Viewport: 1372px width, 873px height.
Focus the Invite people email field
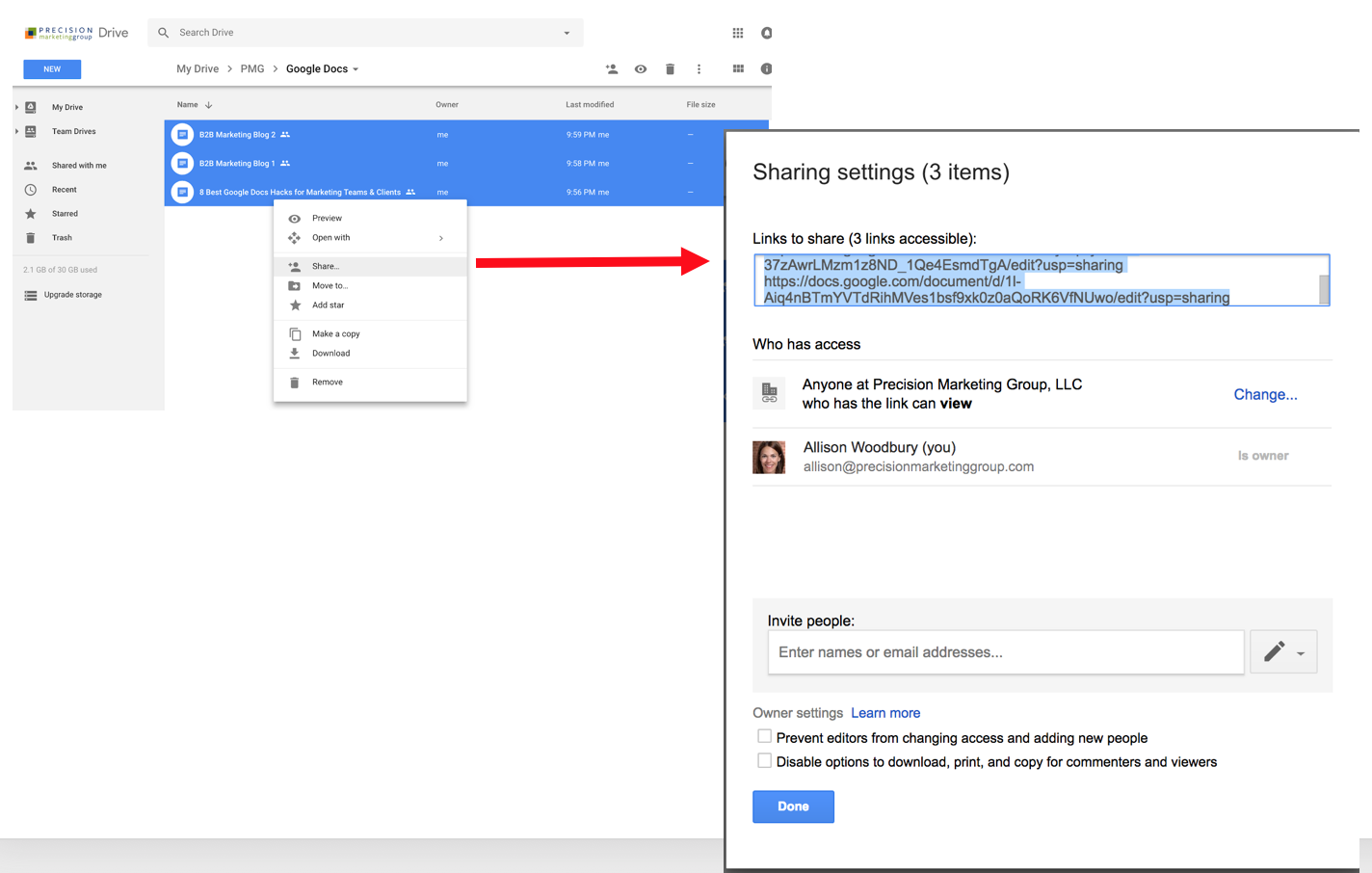1005,652
